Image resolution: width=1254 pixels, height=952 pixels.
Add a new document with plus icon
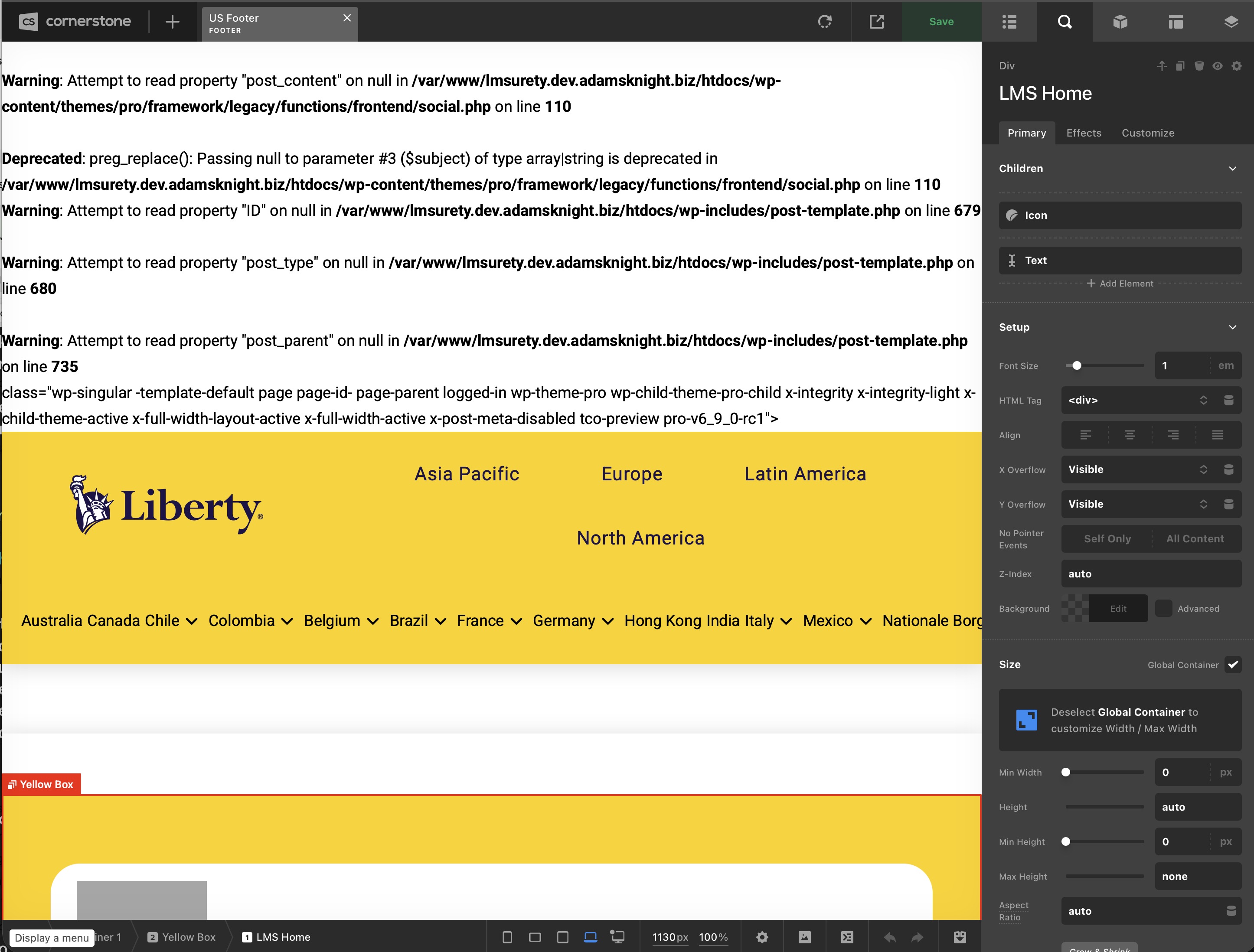172,22
